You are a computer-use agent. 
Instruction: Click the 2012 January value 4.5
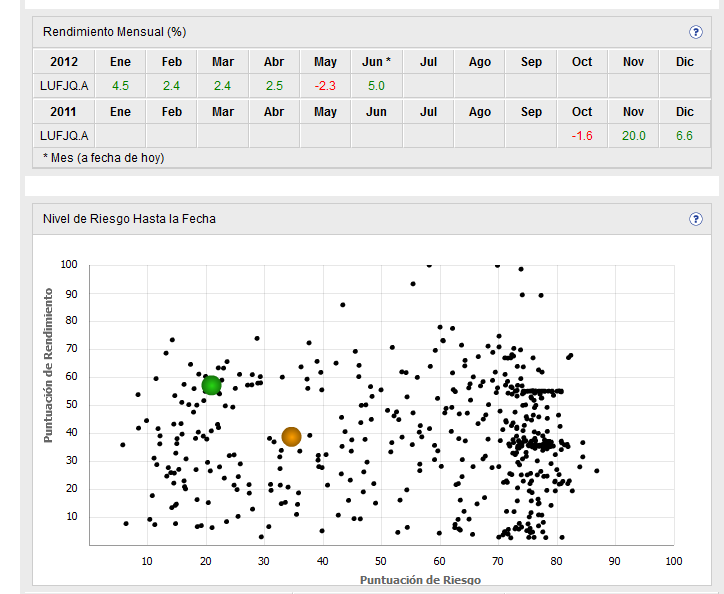[x=120, y=86]
